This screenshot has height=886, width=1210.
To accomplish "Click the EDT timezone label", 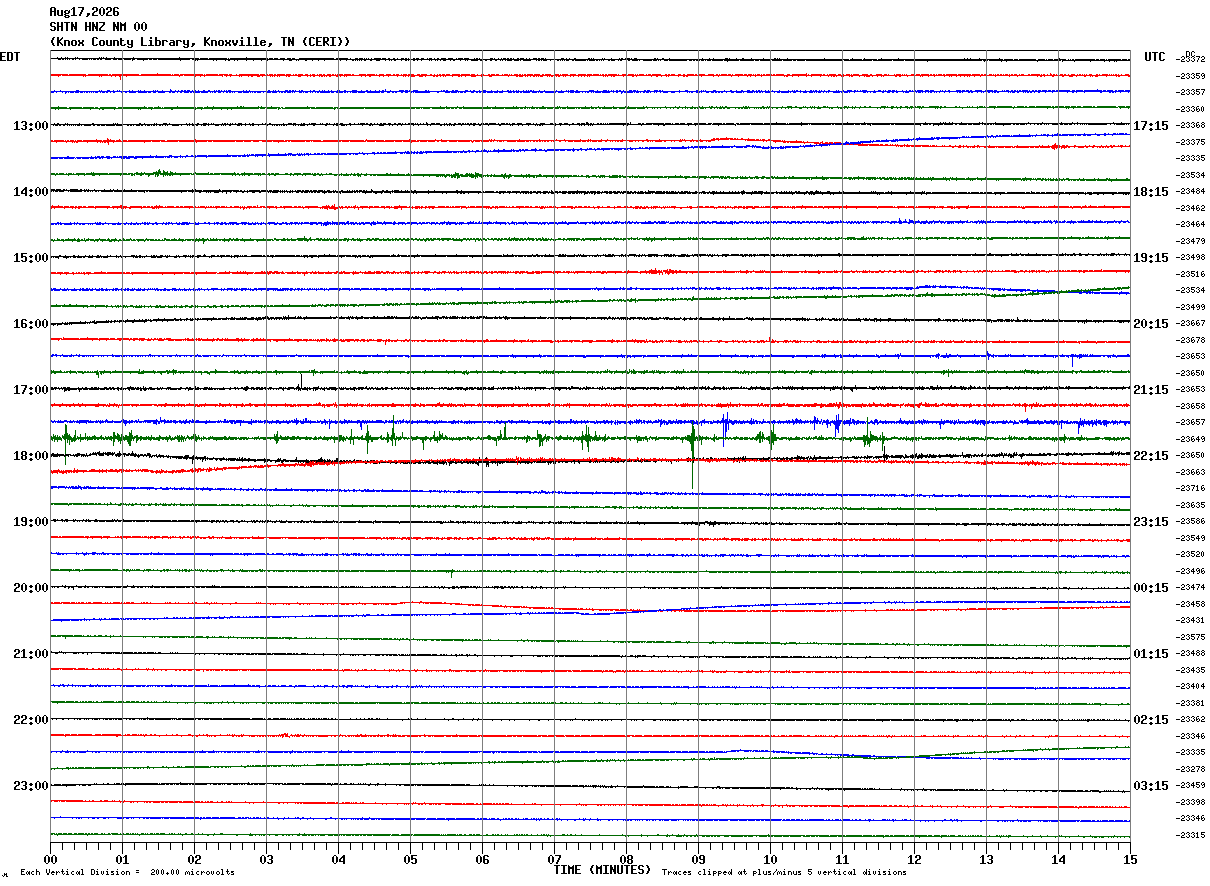I will (x=9, y=57).
